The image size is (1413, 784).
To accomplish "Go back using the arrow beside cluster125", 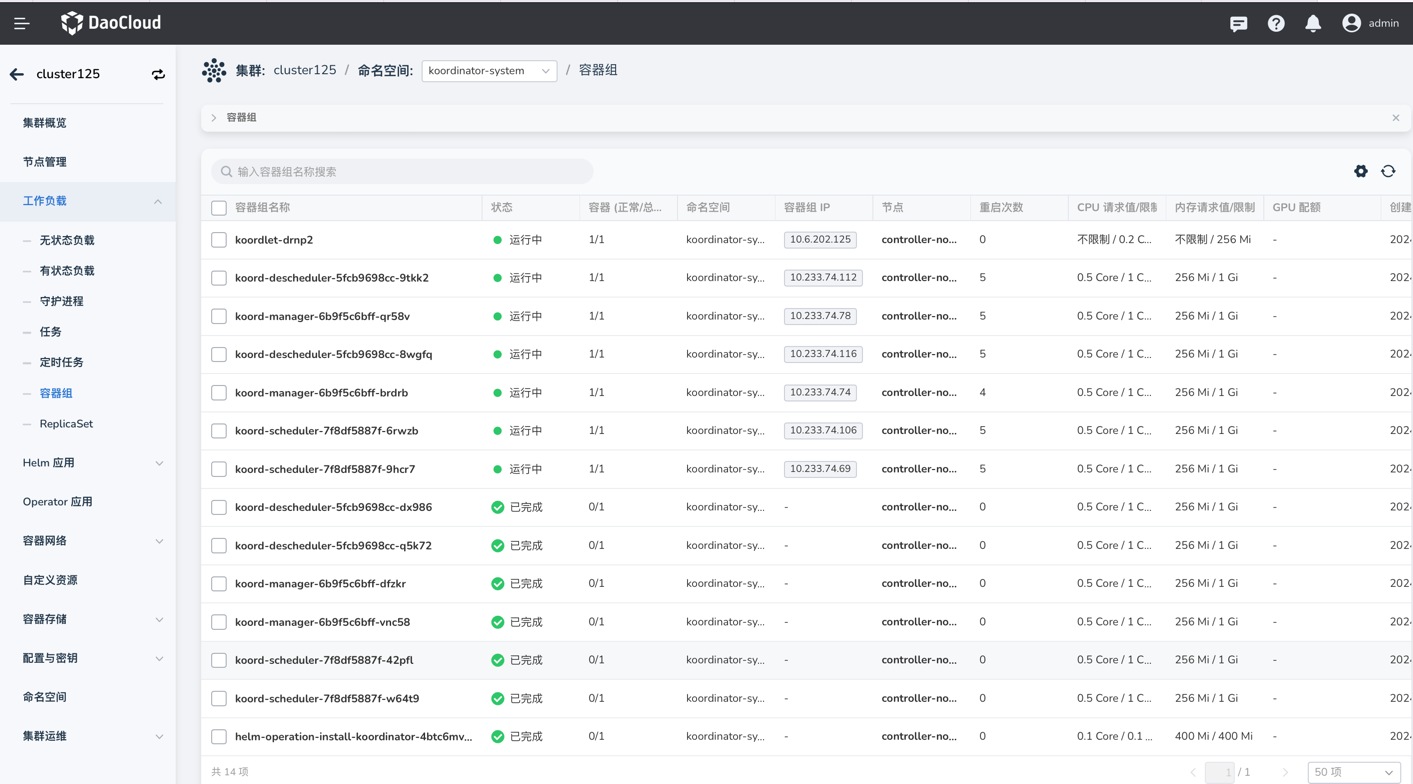I will [x=17, y=74].
